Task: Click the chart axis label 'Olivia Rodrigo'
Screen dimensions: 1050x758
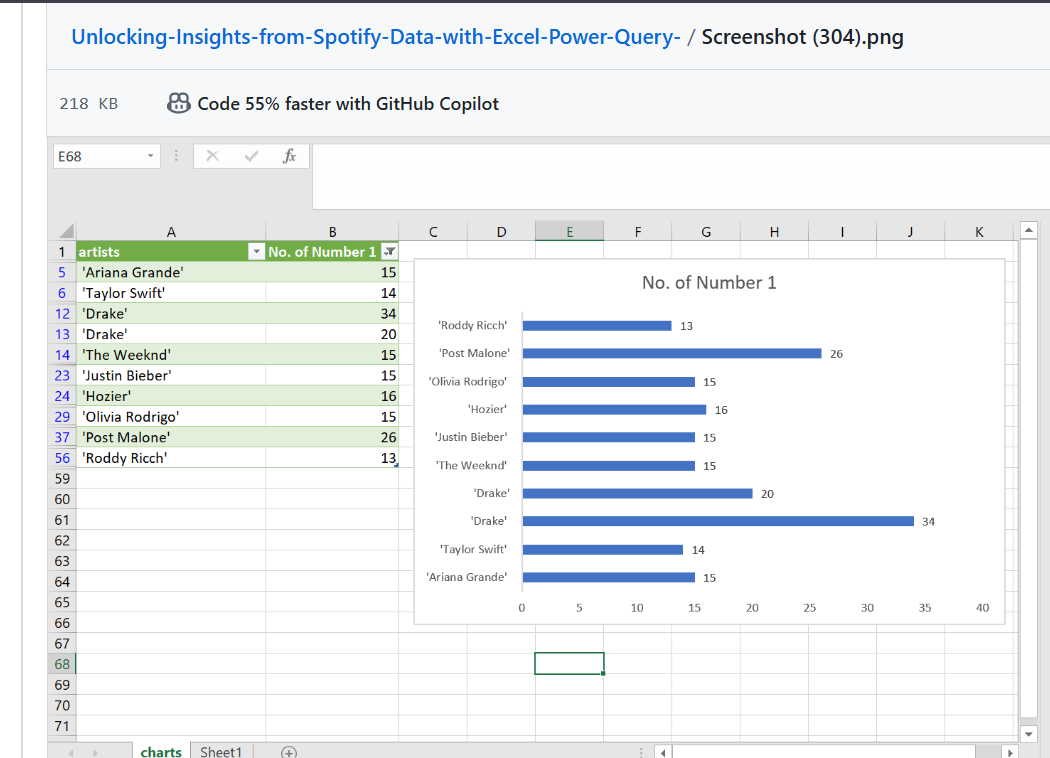Action: coord(468,382)
